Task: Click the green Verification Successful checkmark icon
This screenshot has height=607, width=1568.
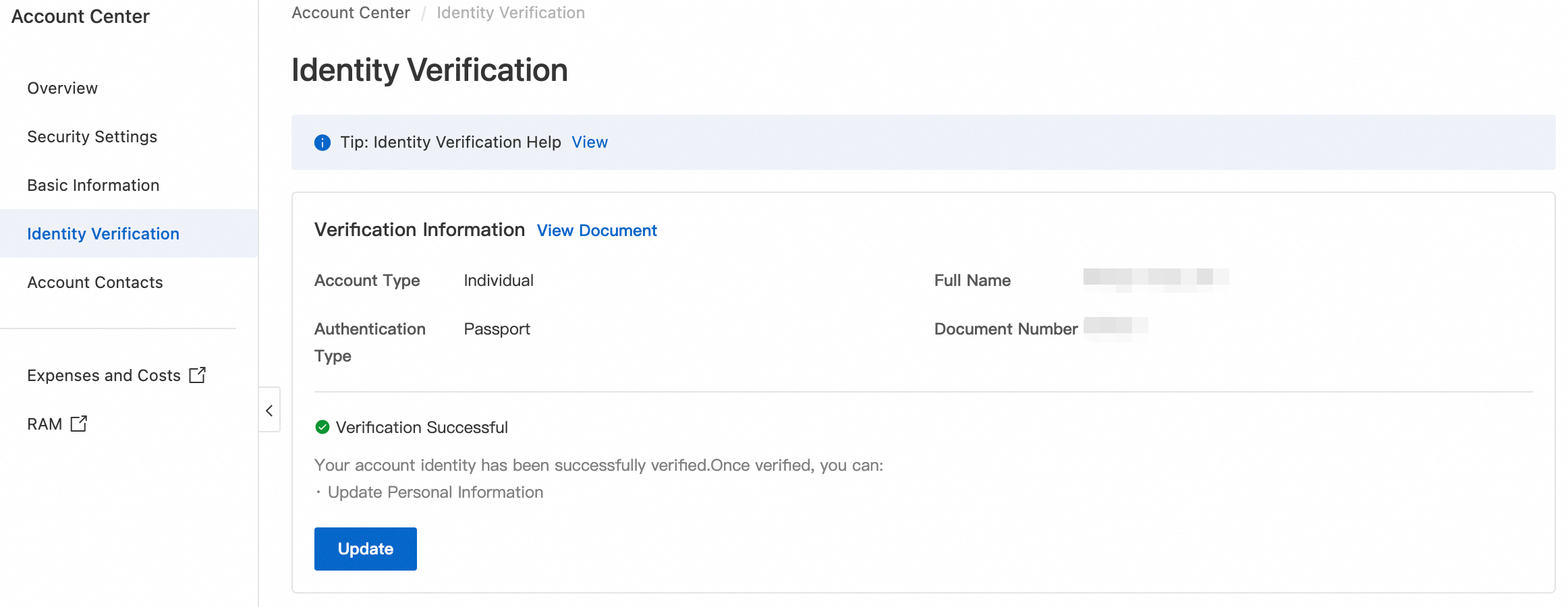Action: click(x=323, y=427)
